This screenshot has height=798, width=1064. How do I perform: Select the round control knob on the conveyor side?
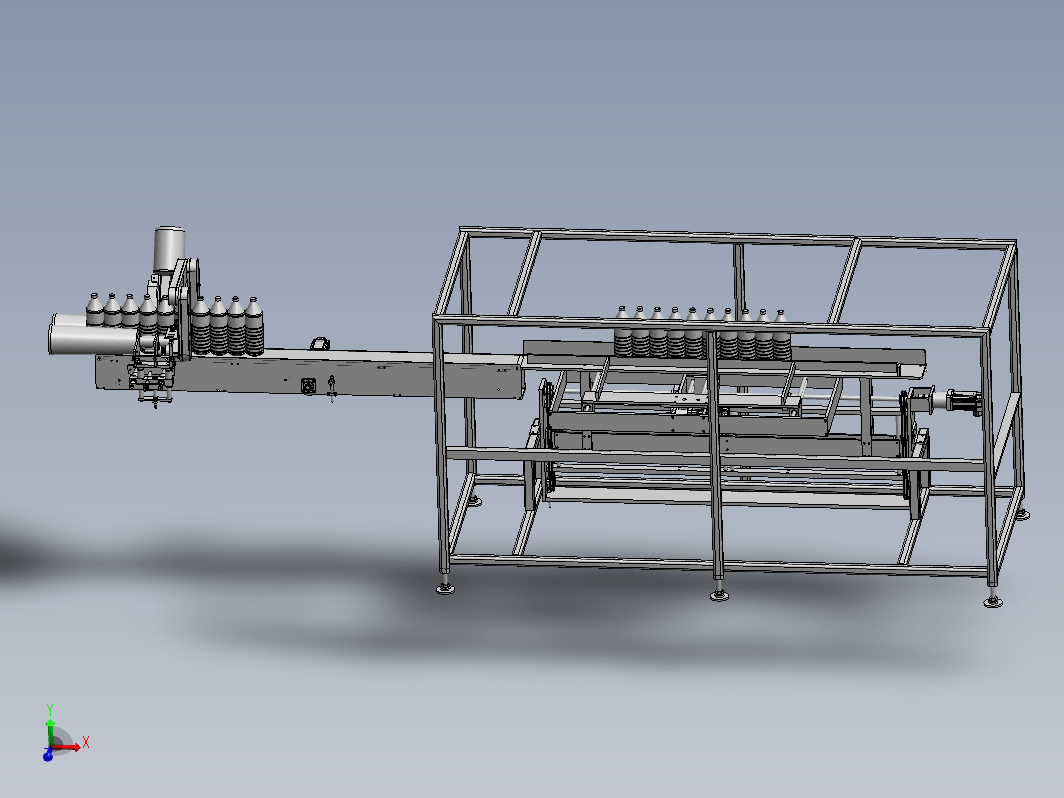click(x=309, y=385)
